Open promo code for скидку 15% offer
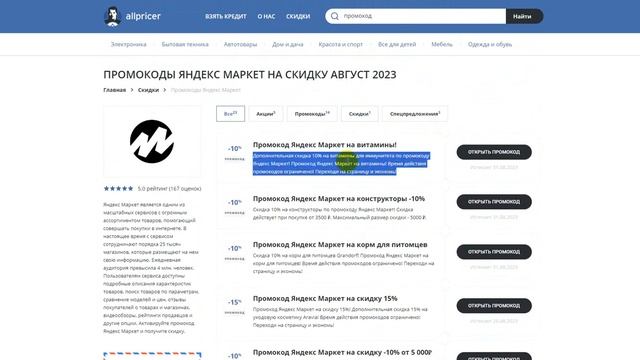The image size is (640, 360). (x=494, y=306)
